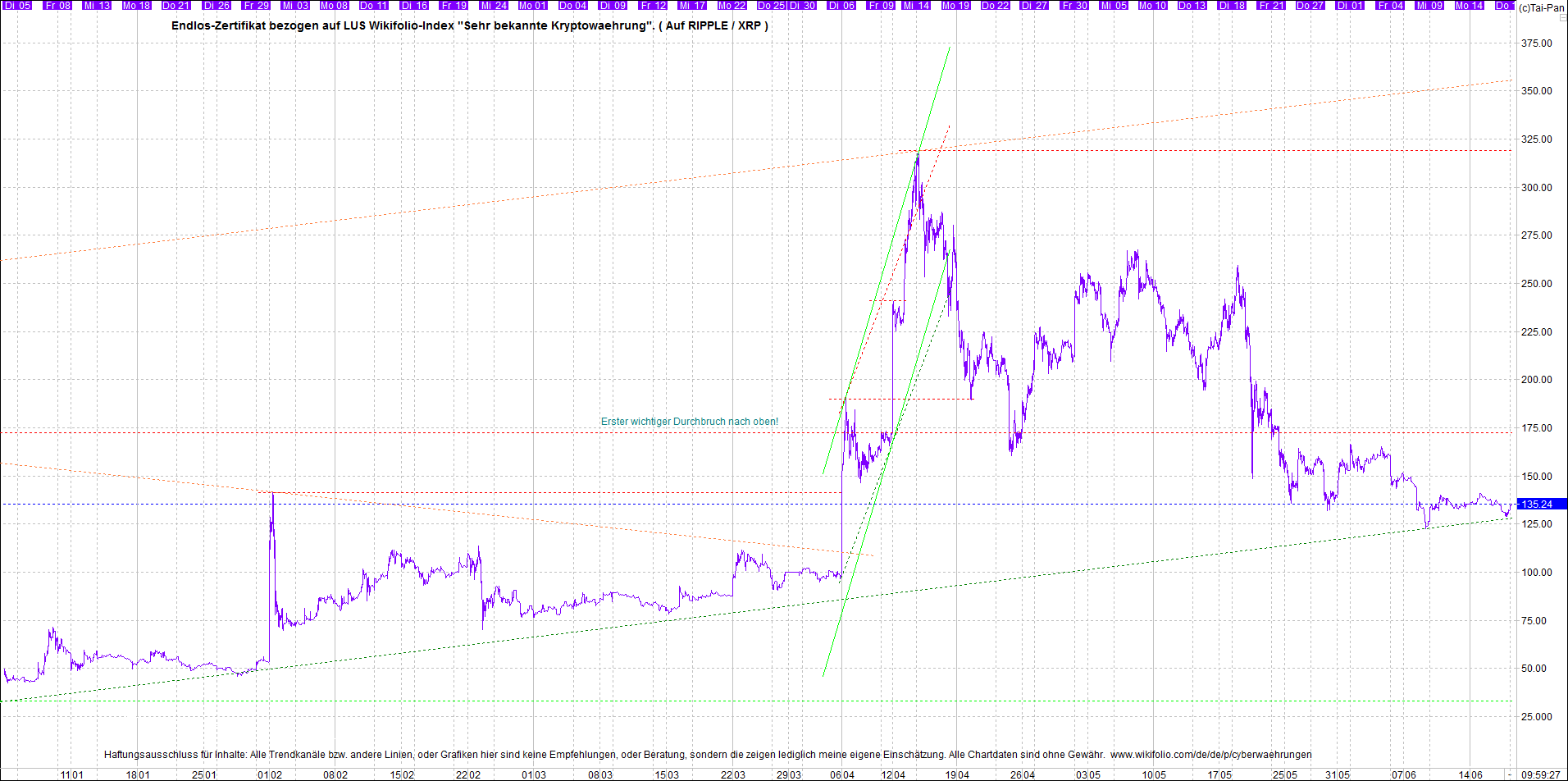Viewport: 1568px width, 781px height.
Task: Select the 'Di 18' top date marker
Action: tap(1232, 6)
